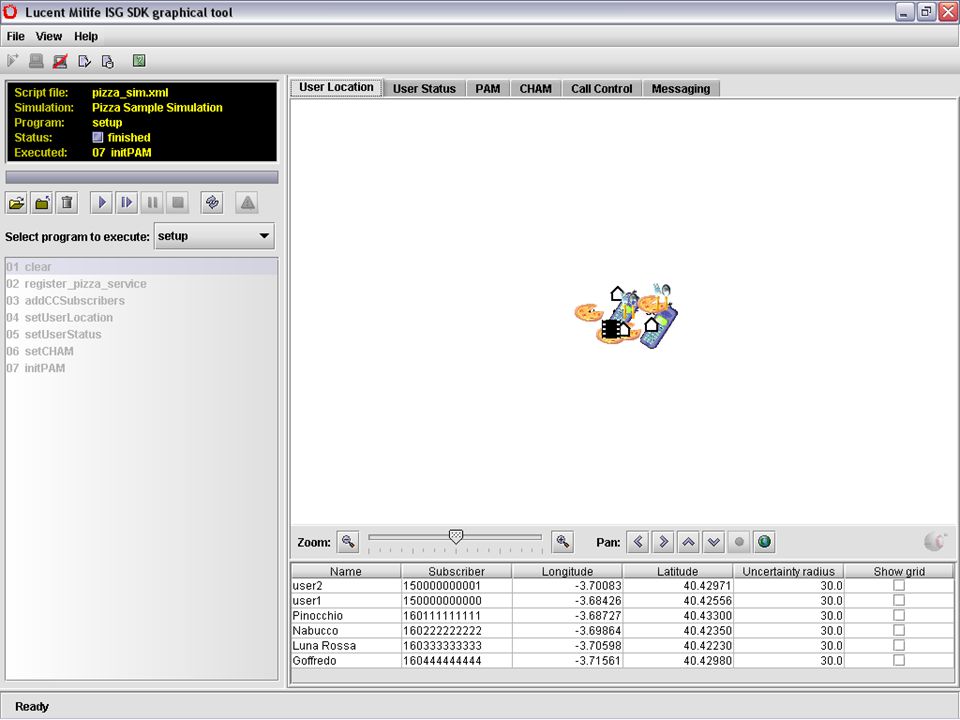The width and height of the screenshot is (960, 720).
Task: Click the stop execution button
Action: click(x=178, y=203)
